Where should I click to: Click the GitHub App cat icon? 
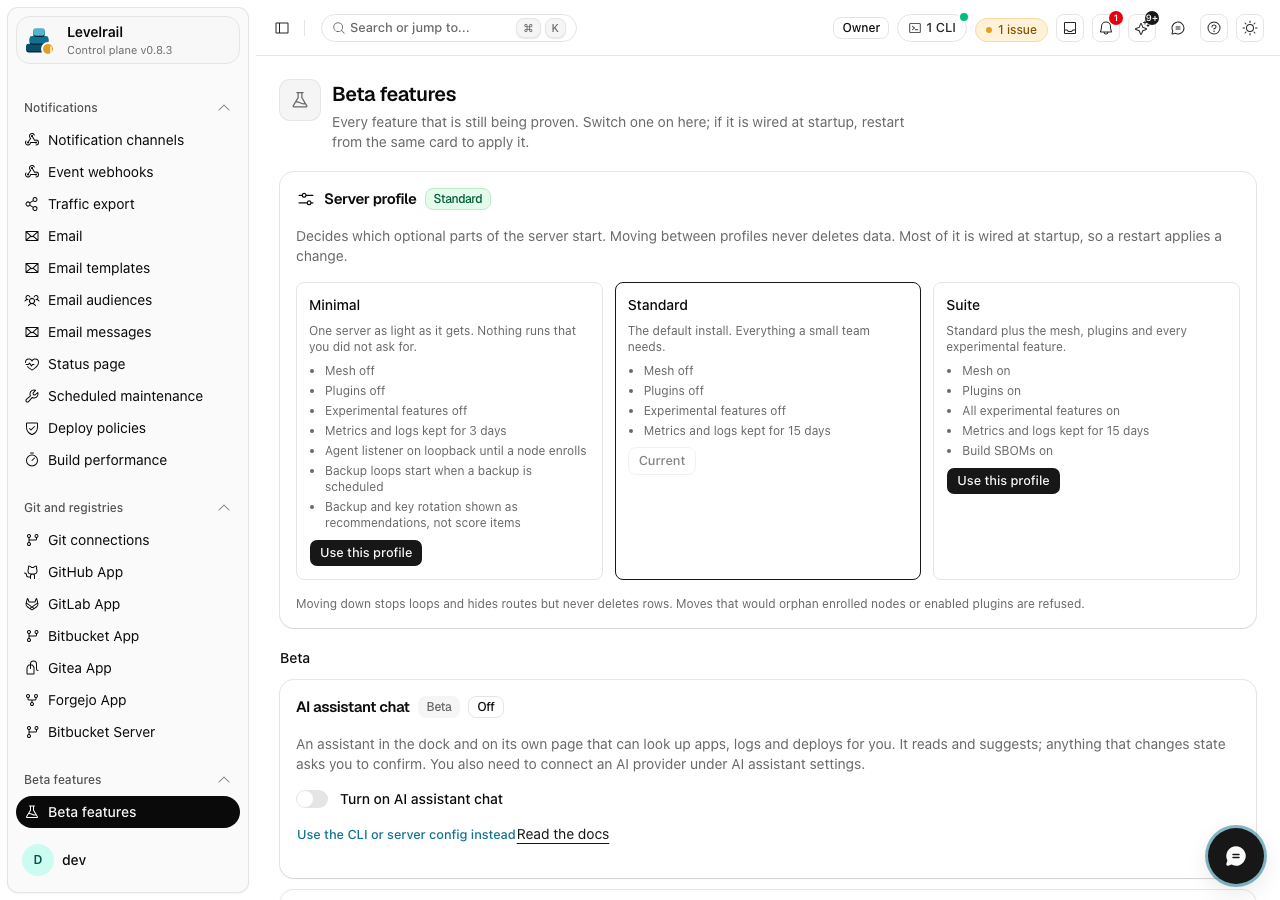click(32, 572)
